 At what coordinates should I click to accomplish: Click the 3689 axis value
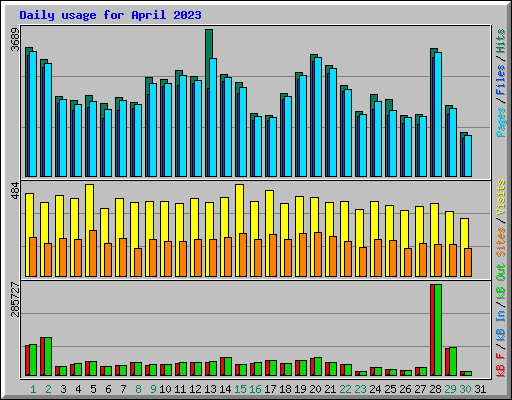[x=15, y=39]
